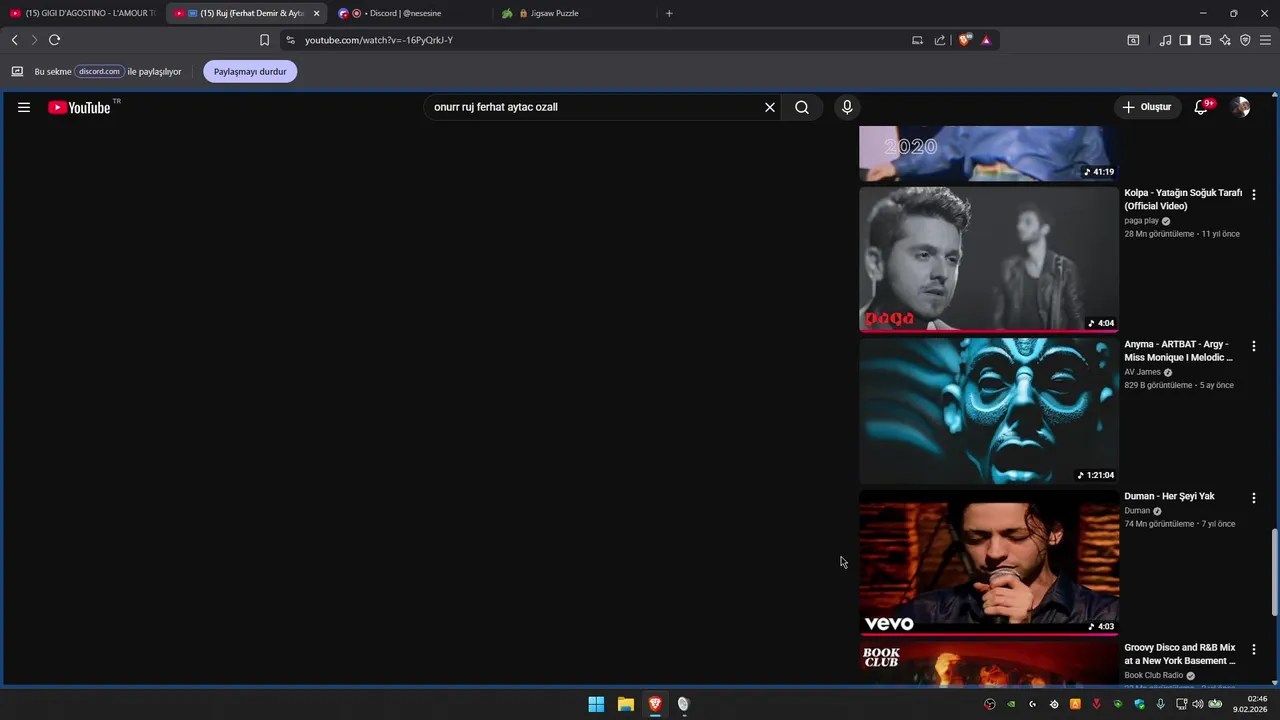This screenshot has width=1280, height=720.
Task: Go back in browser history
Action: click(x=14, y=40)
